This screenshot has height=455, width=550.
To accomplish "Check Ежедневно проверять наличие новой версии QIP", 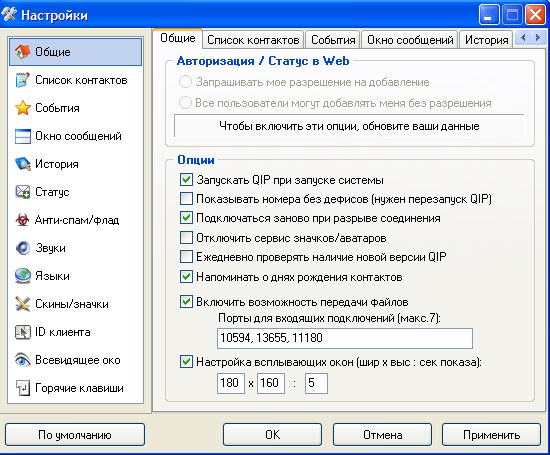I will tap(186, 257).
